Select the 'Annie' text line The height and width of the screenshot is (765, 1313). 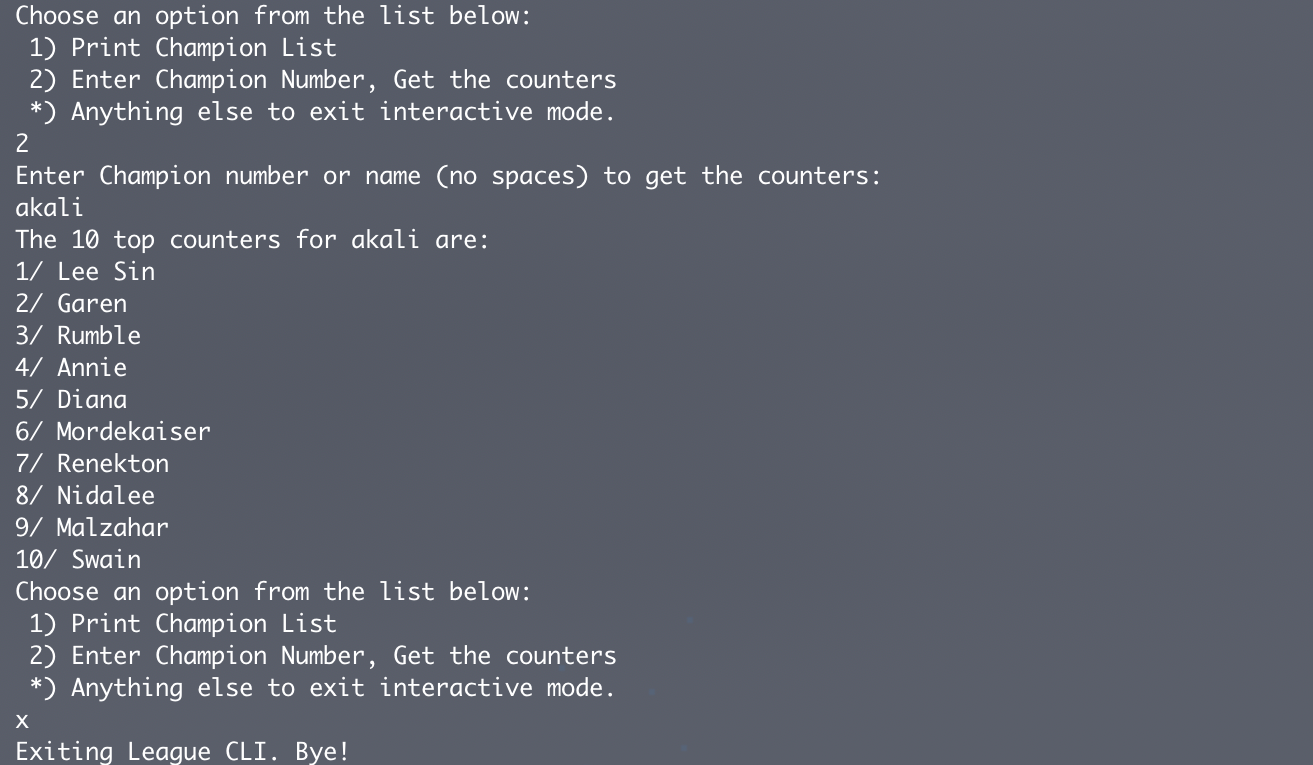click(71, 367)
